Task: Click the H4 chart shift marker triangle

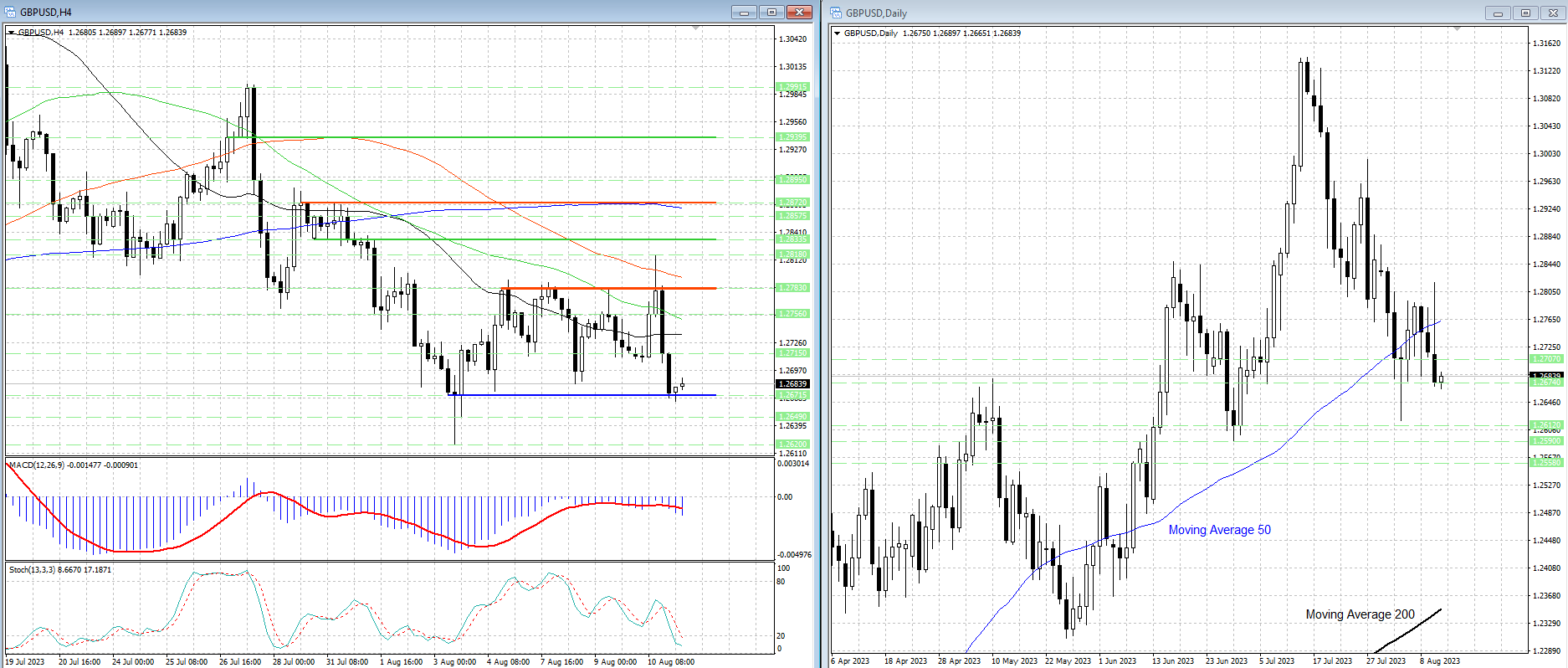Action: [x=695, y=29]
